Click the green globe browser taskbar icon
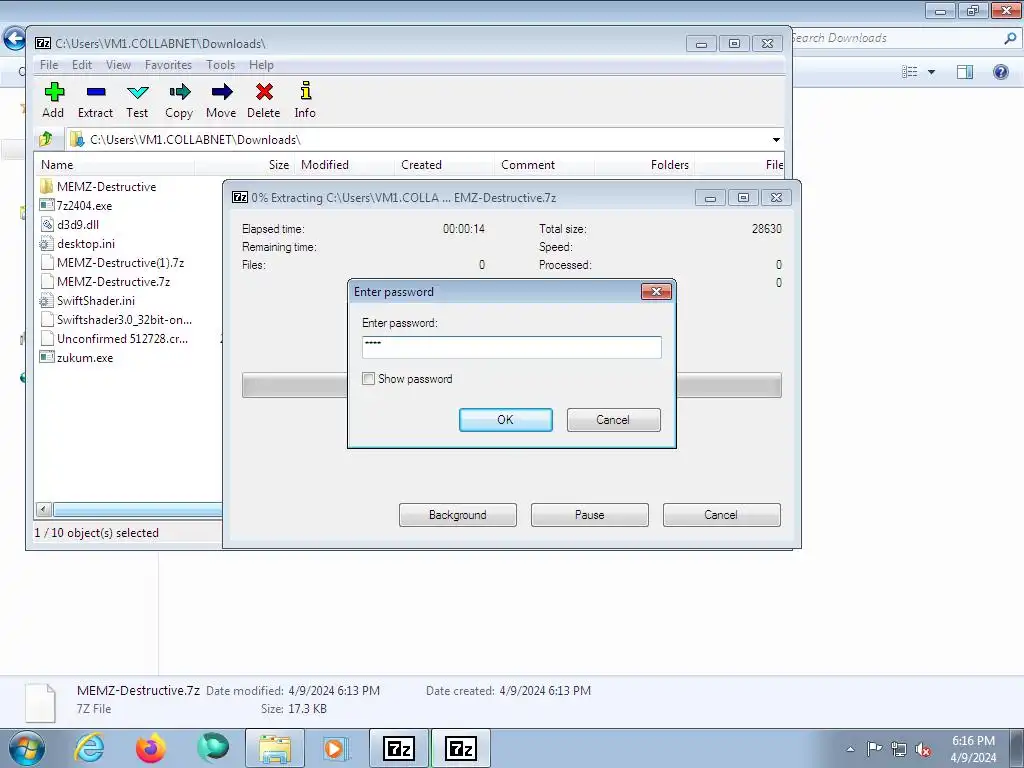Screen dimensions: 1024x768 point(213,748)
